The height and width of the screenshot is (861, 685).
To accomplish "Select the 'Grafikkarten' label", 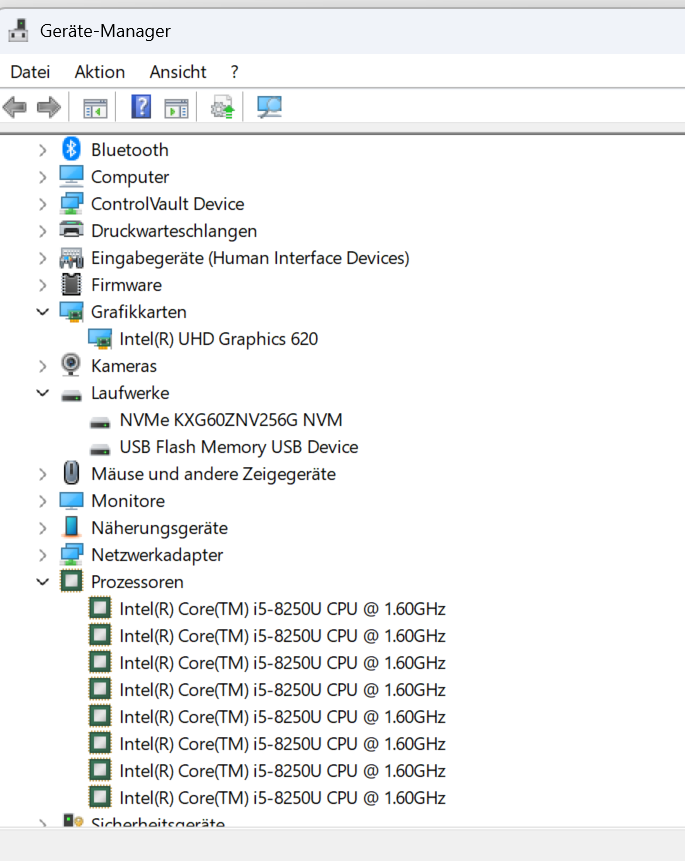I will click(x=138, y=312).
